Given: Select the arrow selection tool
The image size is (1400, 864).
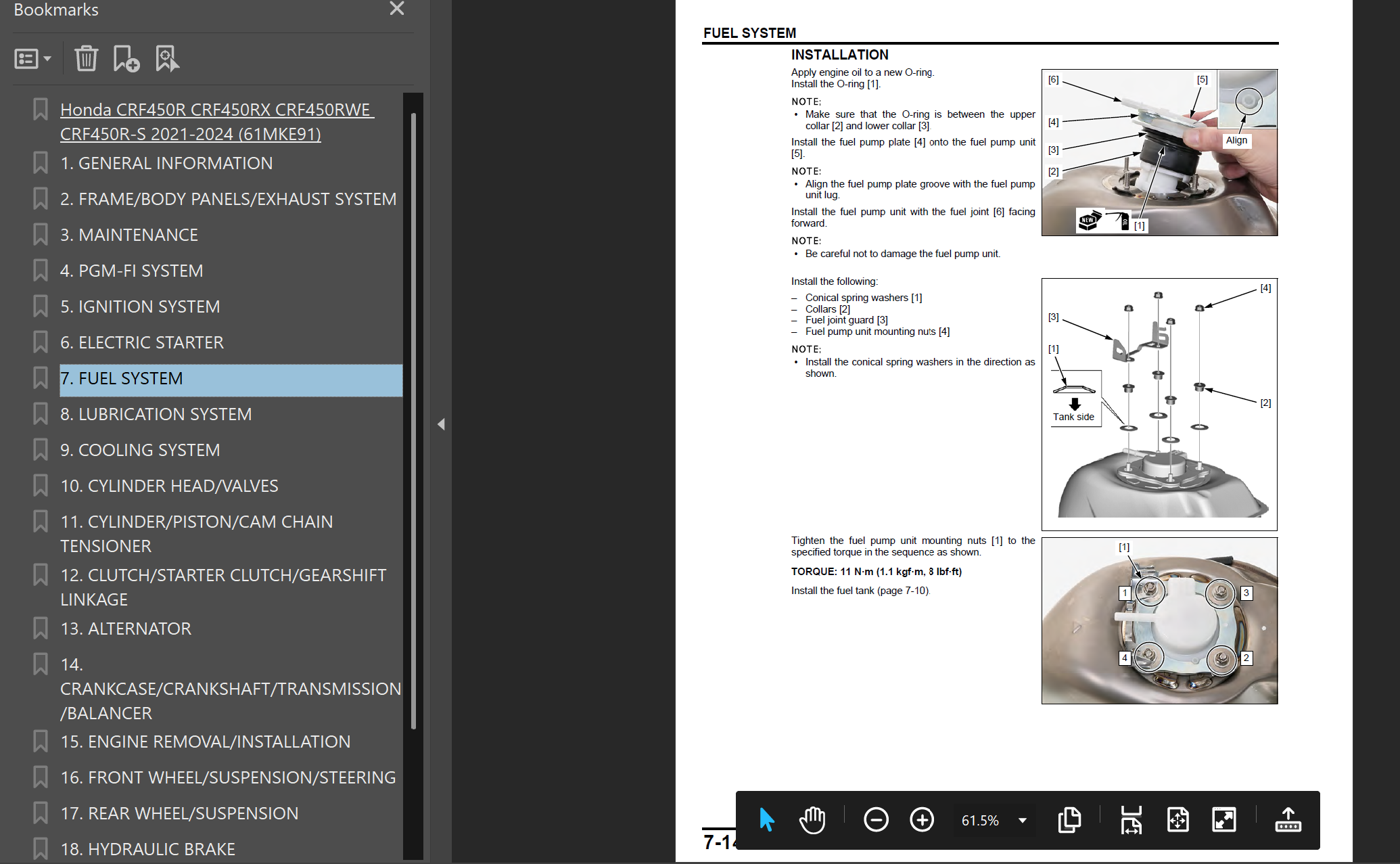Looking at the screenshot, I should coord(766,820).
